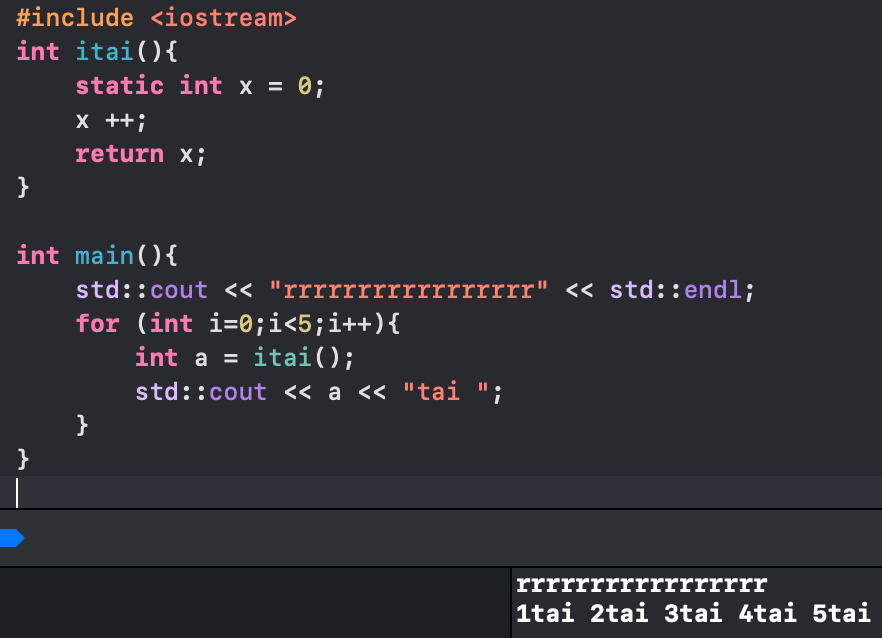Click the return keyword in itai
This screenshot has width=882, height=638.
coord(120,154)
